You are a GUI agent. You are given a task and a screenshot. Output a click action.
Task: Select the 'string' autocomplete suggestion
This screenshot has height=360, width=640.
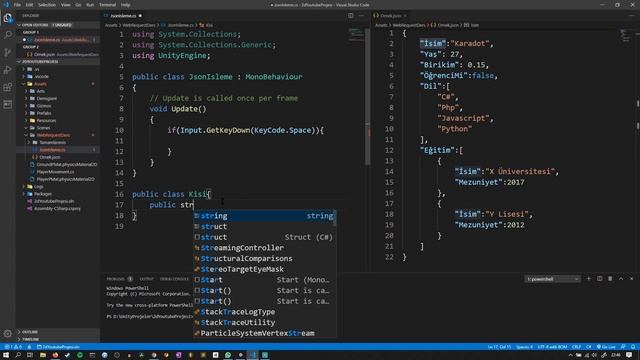(264, 216)
